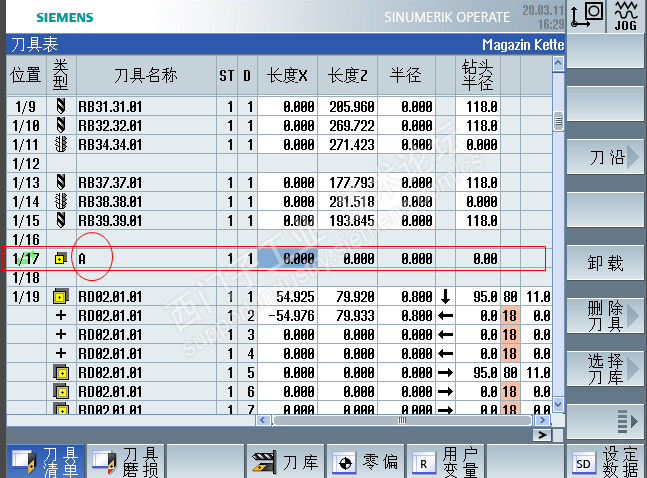
Task: Open the 设定数据 SD setting data softkey
Action: click(606, 461)
